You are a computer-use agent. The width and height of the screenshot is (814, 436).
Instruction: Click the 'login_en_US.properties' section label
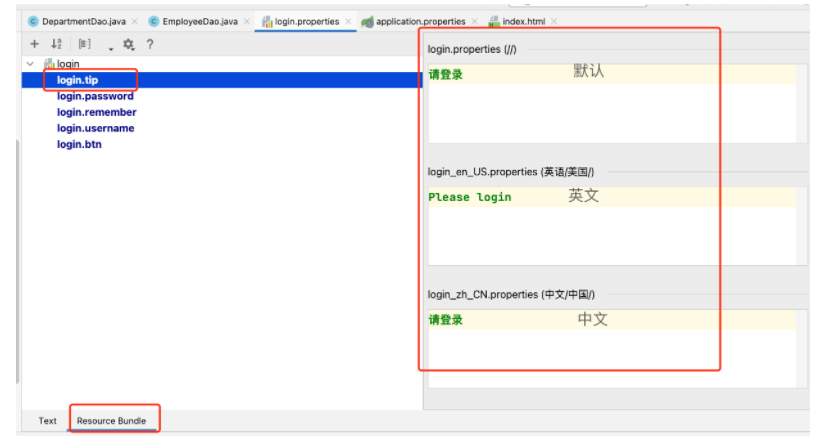pyautogui.click(x=511, y=172)
